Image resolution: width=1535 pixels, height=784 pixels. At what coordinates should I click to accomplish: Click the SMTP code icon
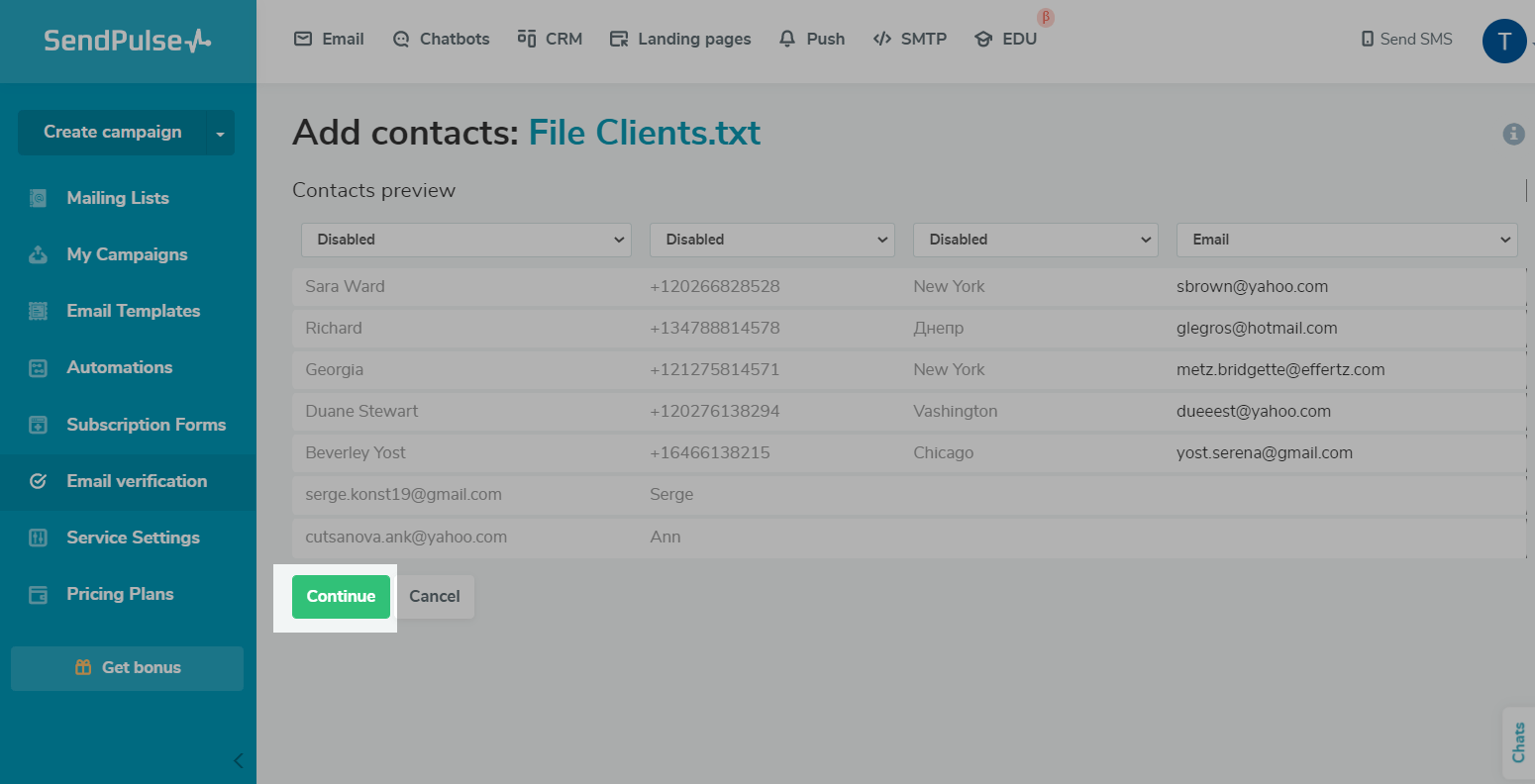pyautogui.click(x=882, y=39)
